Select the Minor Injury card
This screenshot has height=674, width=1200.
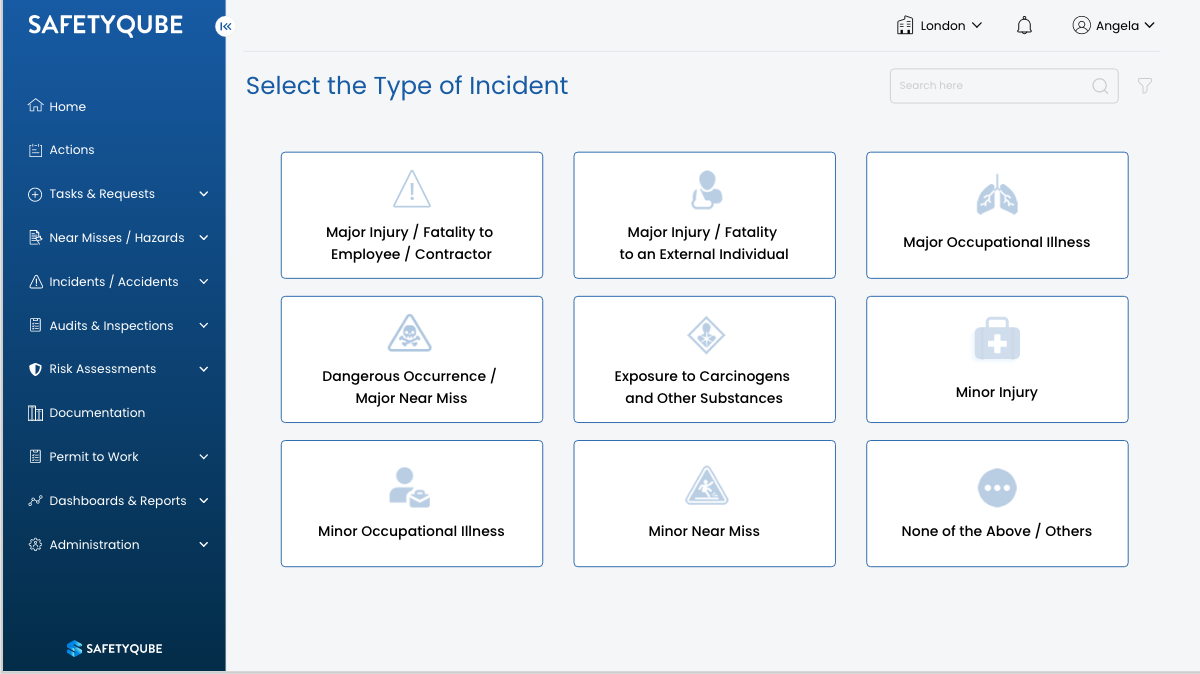click(x=997, y=359)
